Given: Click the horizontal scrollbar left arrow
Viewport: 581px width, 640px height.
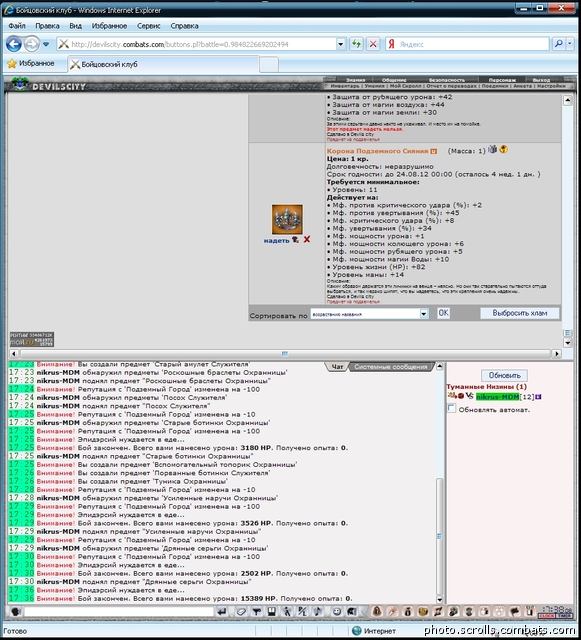Looking at the screenshot, I should click(14, 353).
